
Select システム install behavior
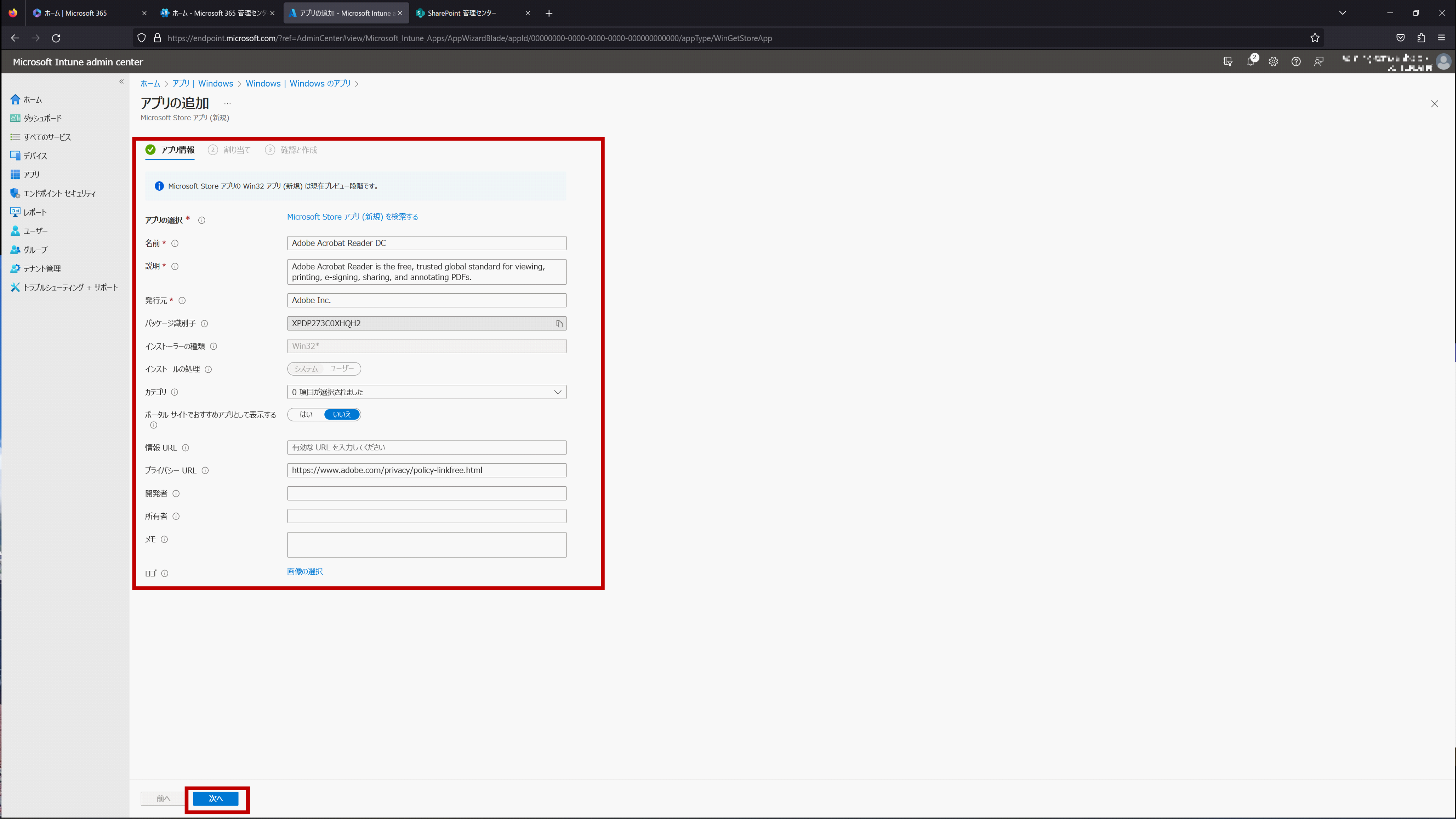[306, 369]
